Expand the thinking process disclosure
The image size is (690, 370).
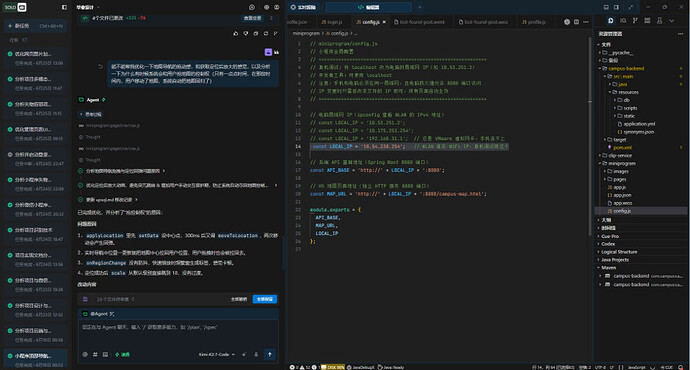(91, 114)
